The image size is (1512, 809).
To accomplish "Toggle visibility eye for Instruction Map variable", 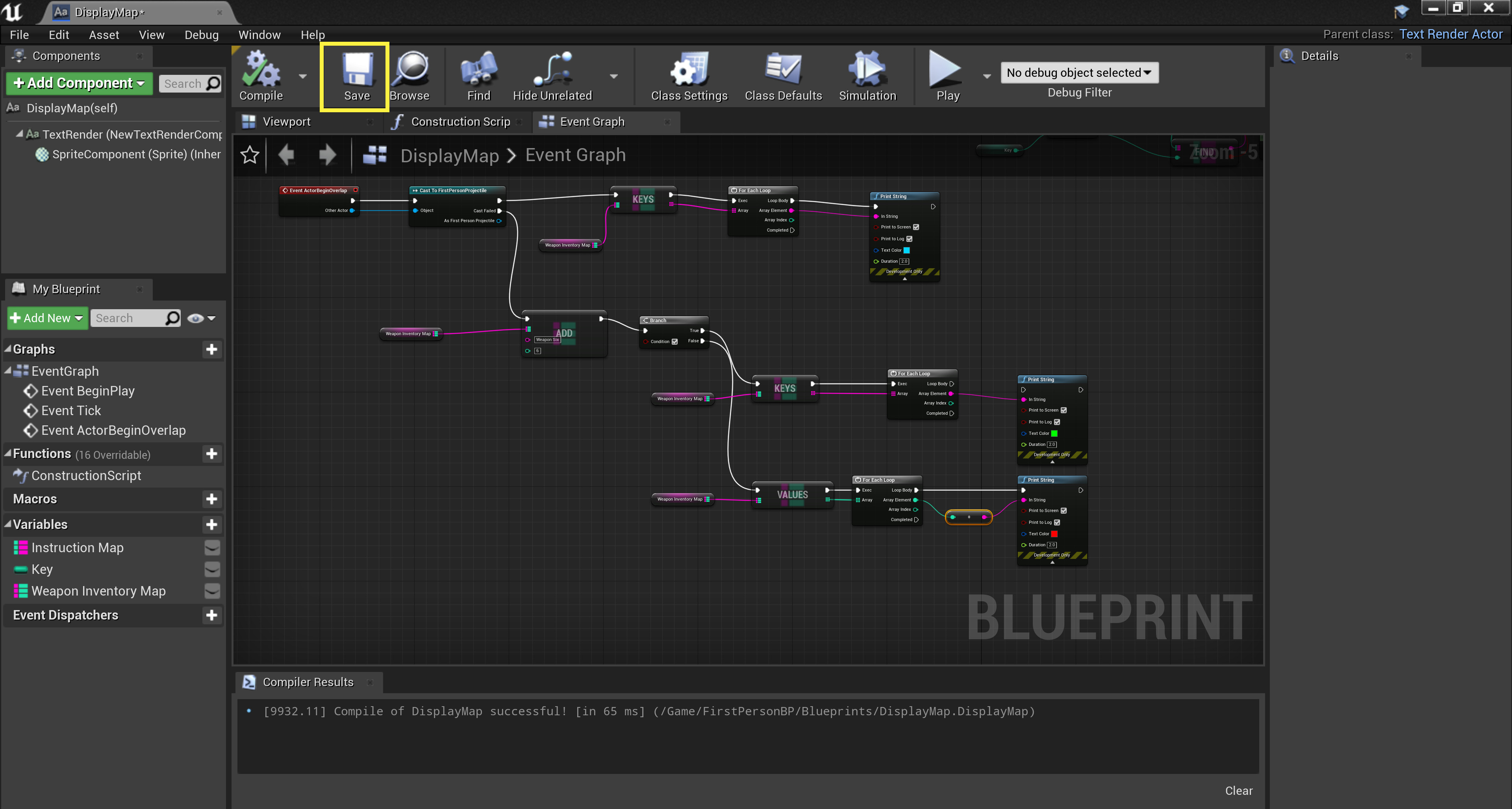I will [x=212, y=548].
